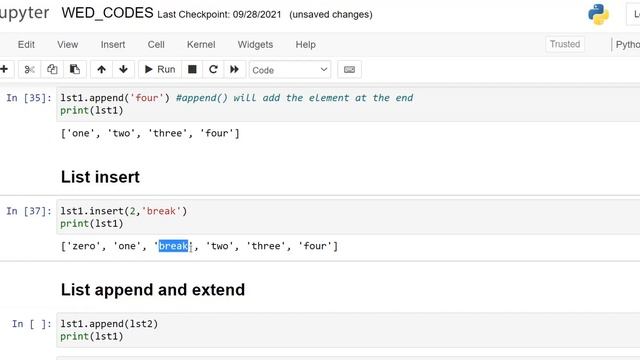Cut selected cells with the scissors icon

[x=29, y=69]
